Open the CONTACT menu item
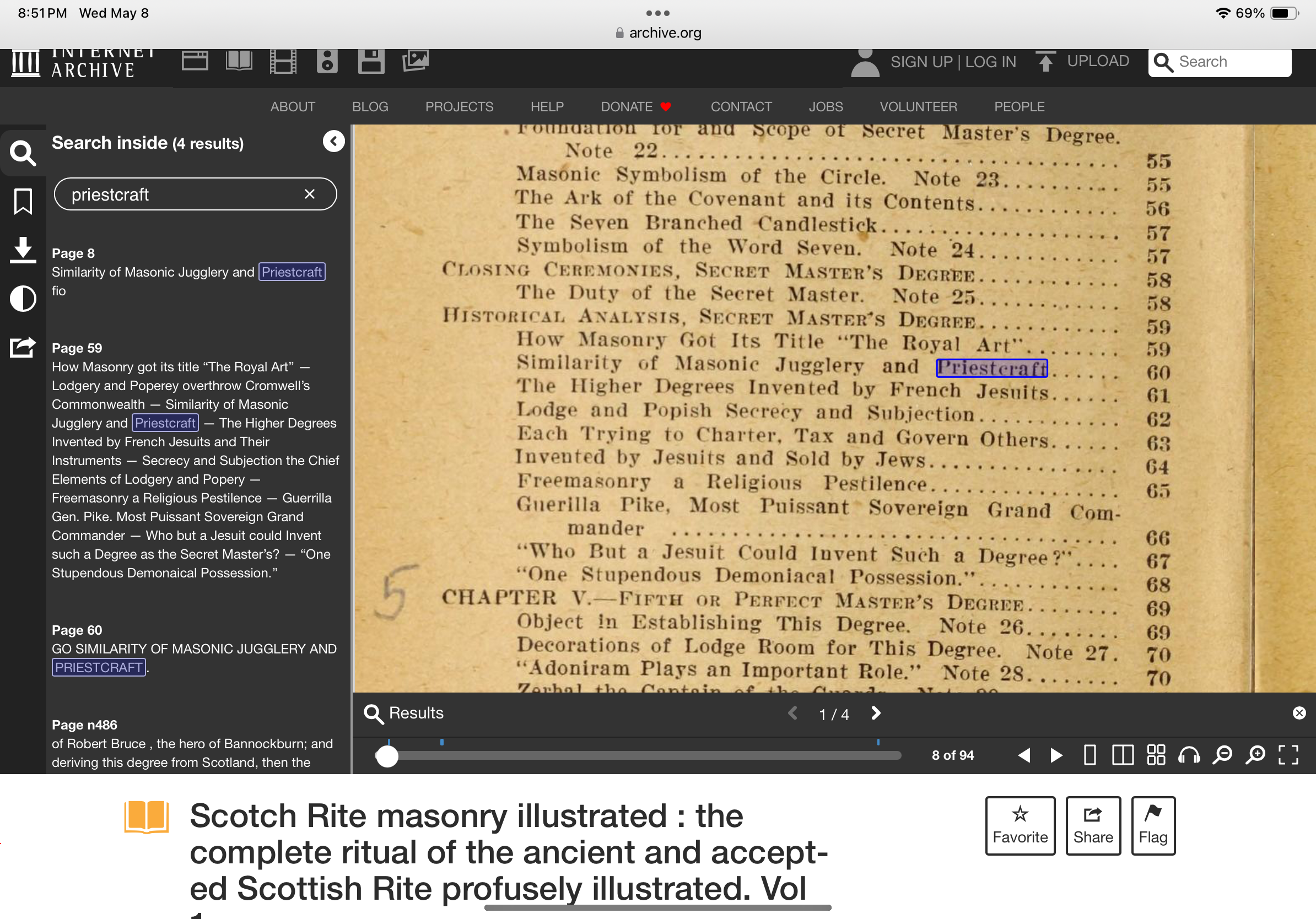This screenshot has width=1316, height=919. [741, 106]
